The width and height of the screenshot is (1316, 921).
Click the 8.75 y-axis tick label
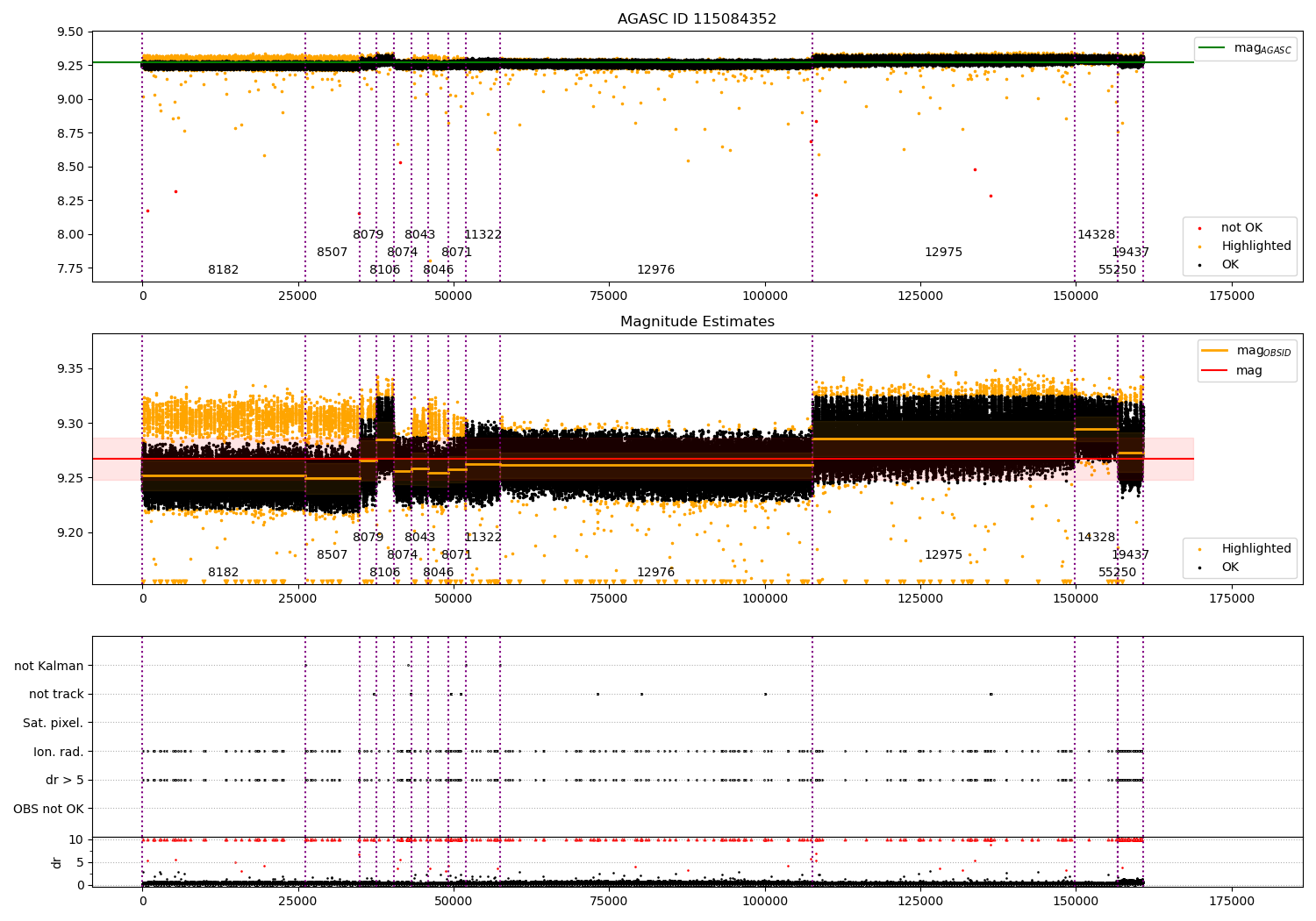click(x=69, y=133)
